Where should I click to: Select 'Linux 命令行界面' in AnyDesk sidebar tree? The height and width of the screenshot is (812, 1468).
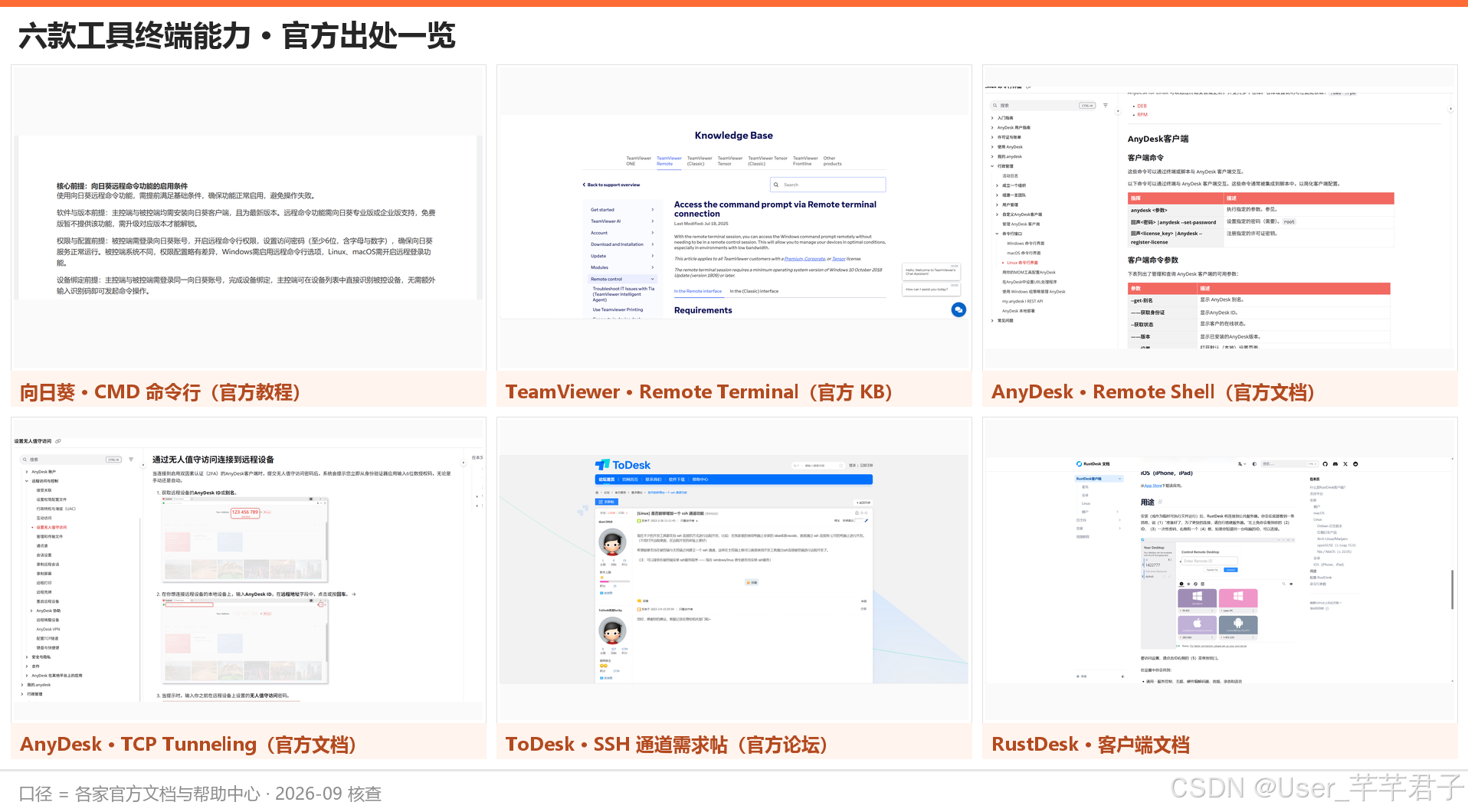tap(1022, 263)
